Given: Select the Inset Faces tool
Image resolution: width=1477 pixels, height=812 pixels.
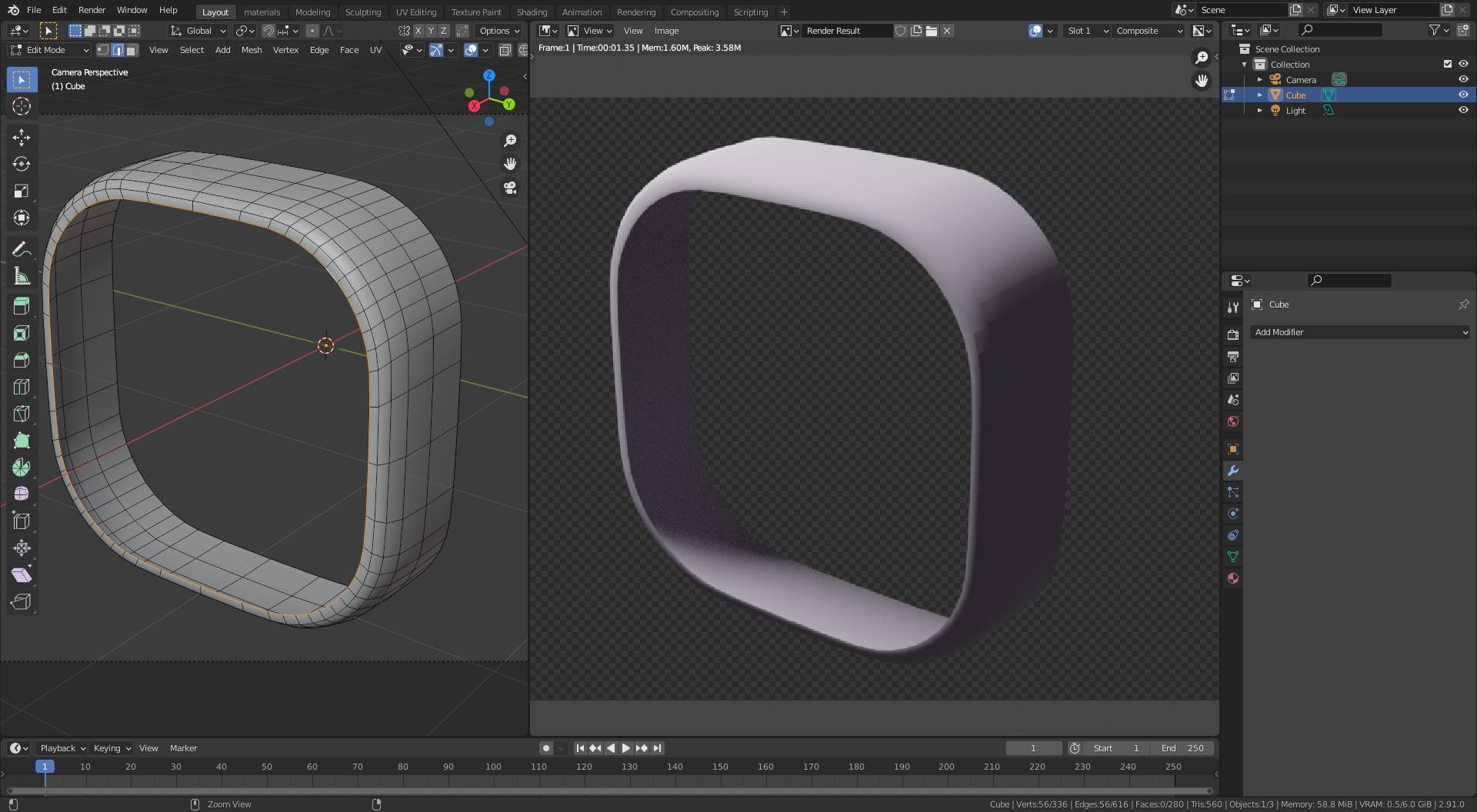Looking at the screenshot, I should pyautogui.click(x=22, y=333).
